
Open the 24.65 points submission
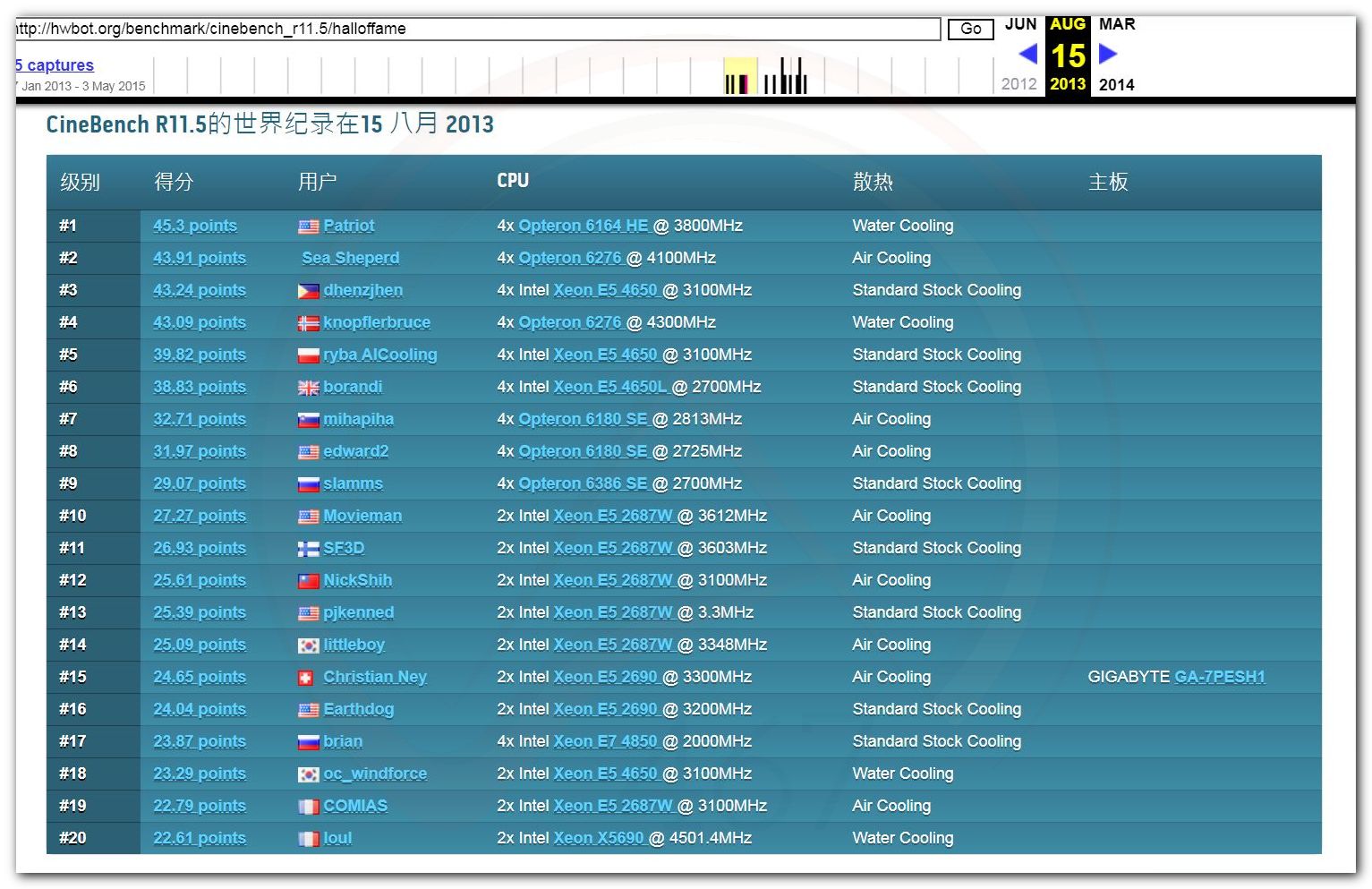click(x=200, y=677)
